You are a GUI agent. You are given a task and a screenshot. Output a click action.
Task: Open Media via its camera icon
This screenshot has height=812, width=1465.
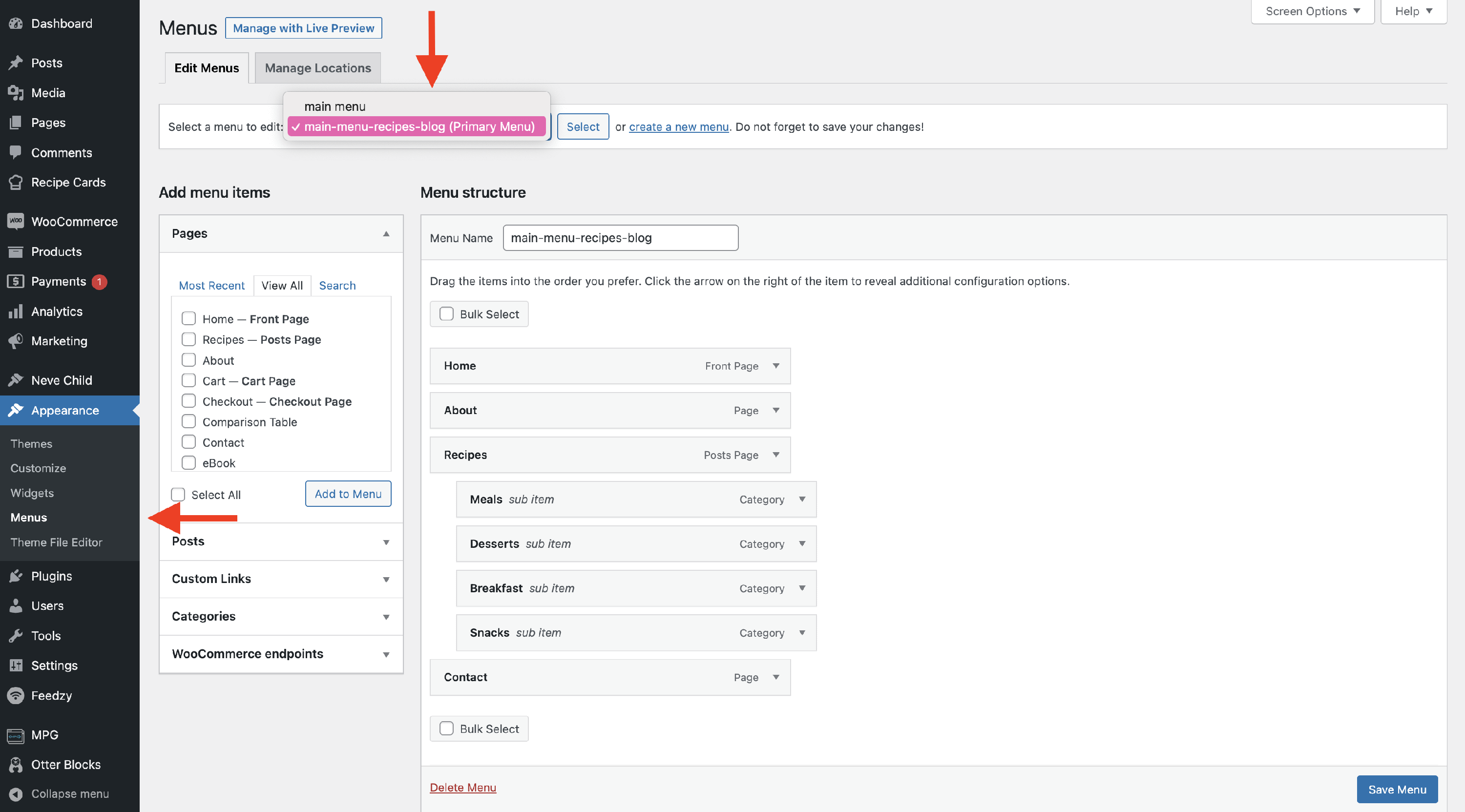coord(16,93)
